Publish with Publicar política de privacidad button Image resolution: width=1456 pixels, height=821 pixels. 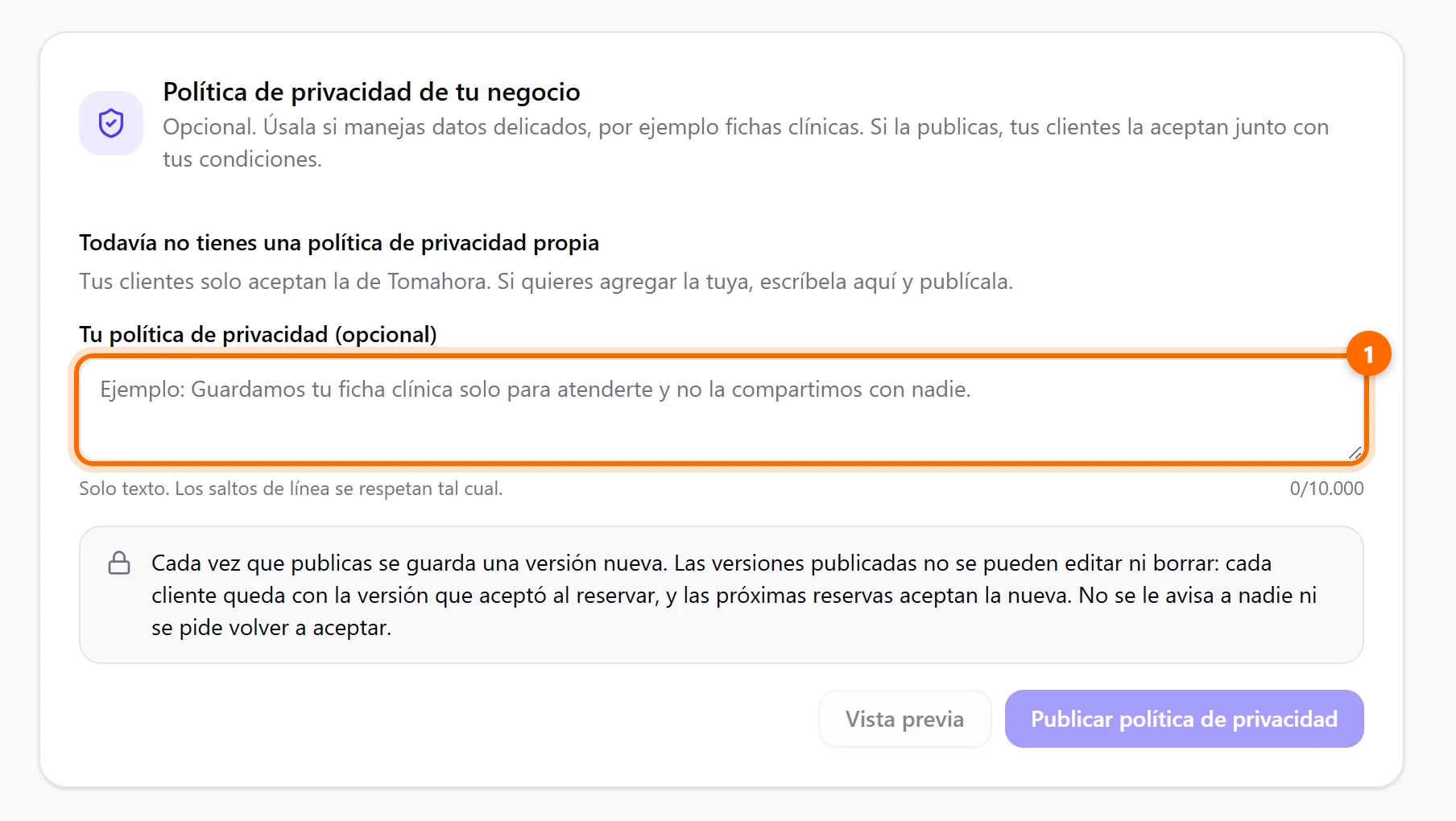pyautogui.click(x=1184, y=719)
